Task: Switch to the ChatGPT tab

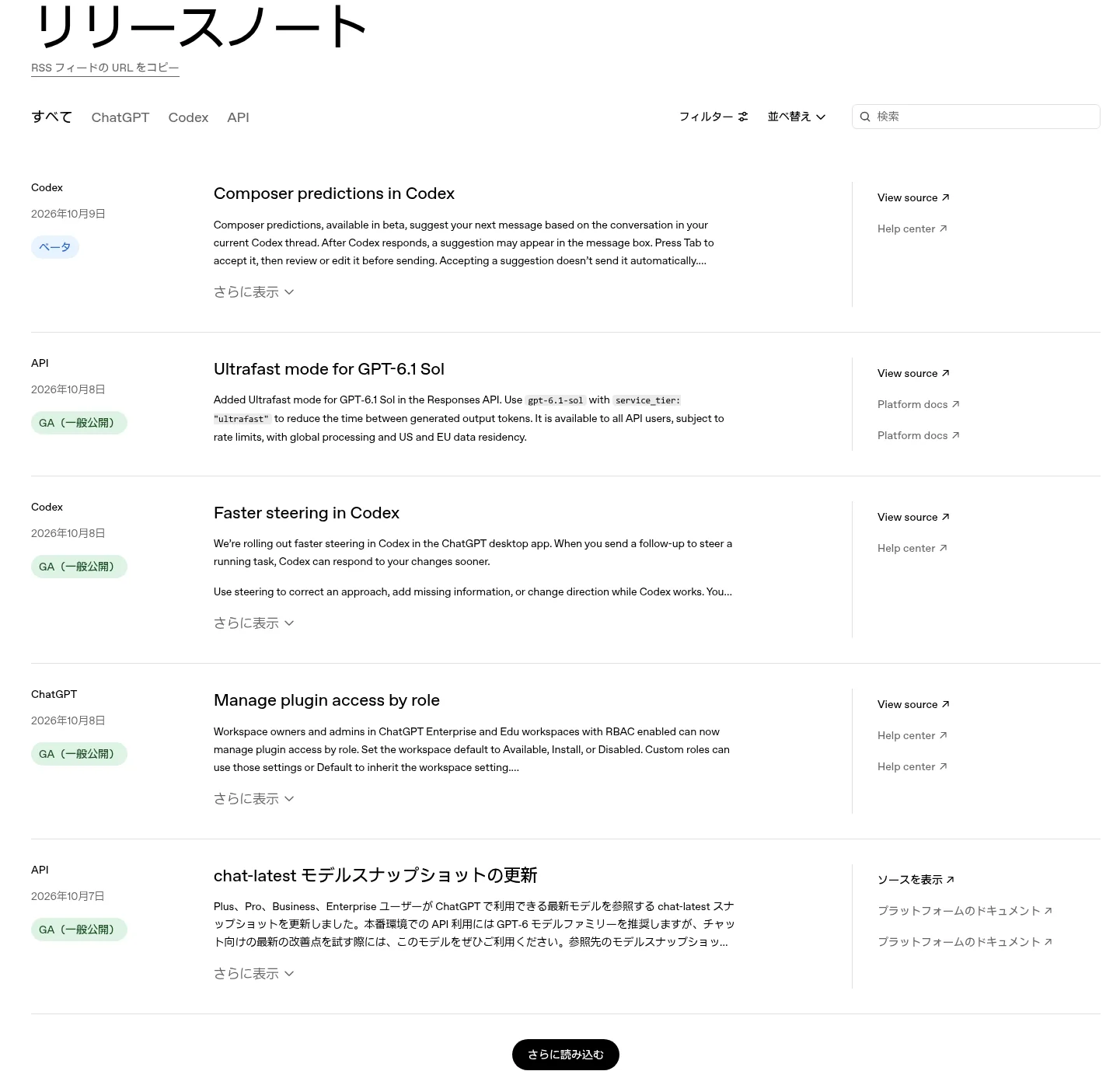Action: tap(120, 117)
